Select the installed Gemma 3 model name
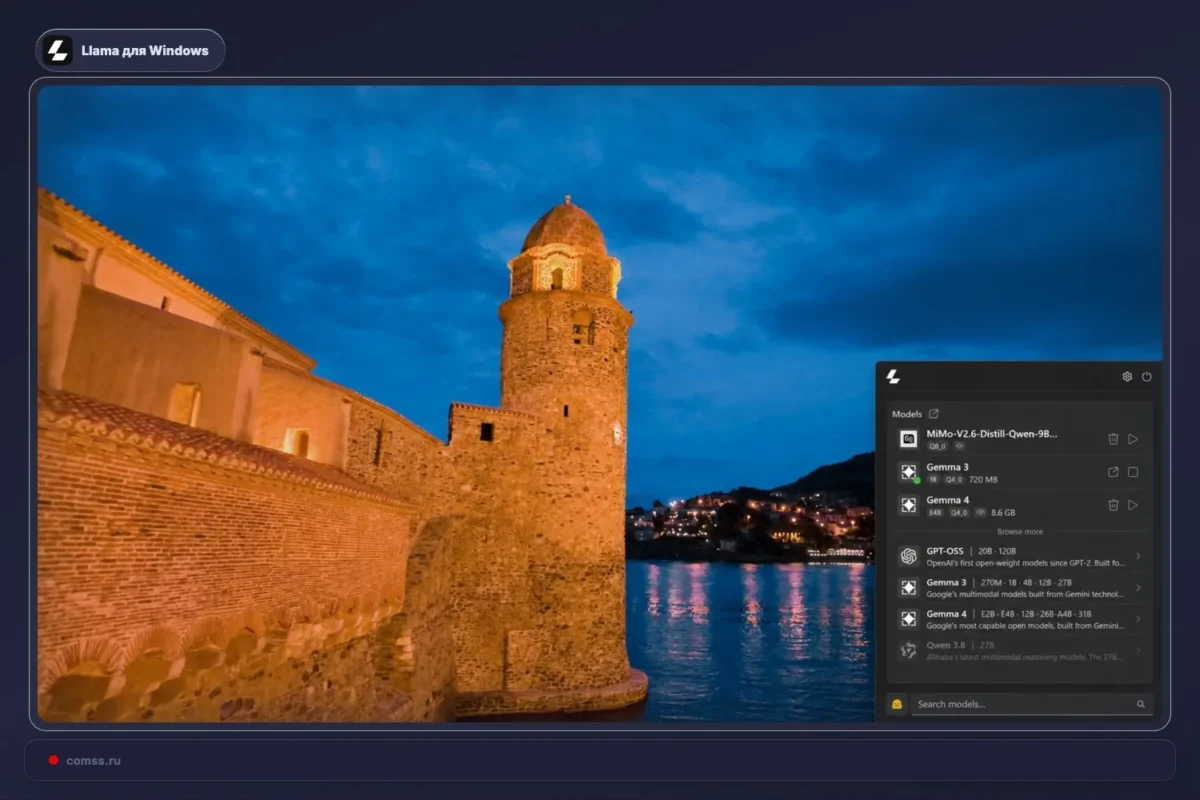The width and height of the screenshot is (1200, 800). coord(947,467)
